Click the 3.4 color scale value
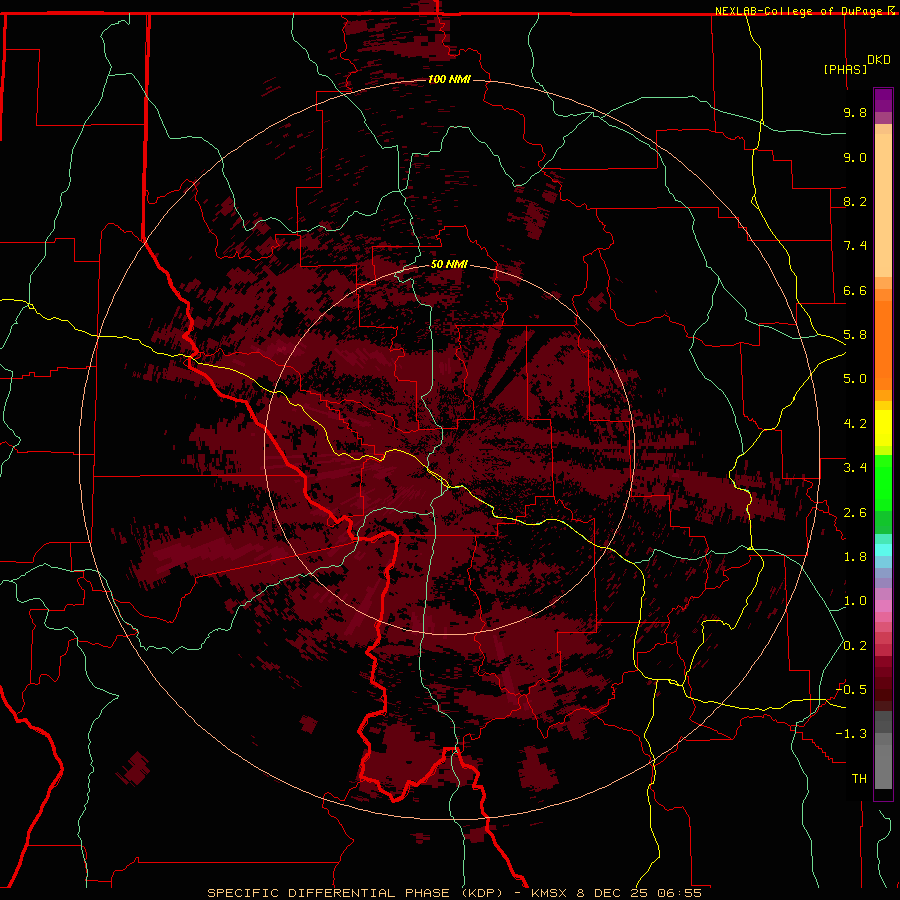This screenshot has height=900, width=900. tap(855, 468)
